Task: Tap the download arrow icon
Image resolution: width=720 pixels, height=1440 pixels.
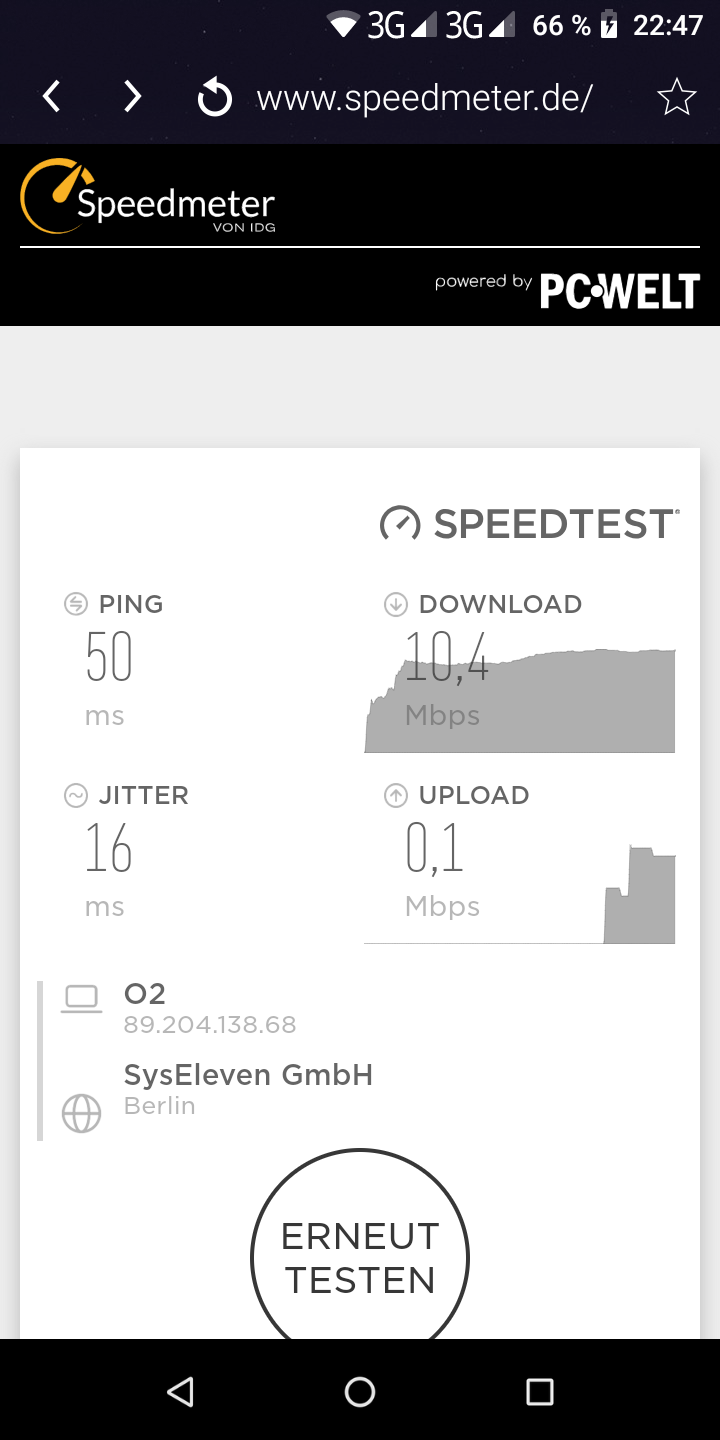Action: pos(396,604)
